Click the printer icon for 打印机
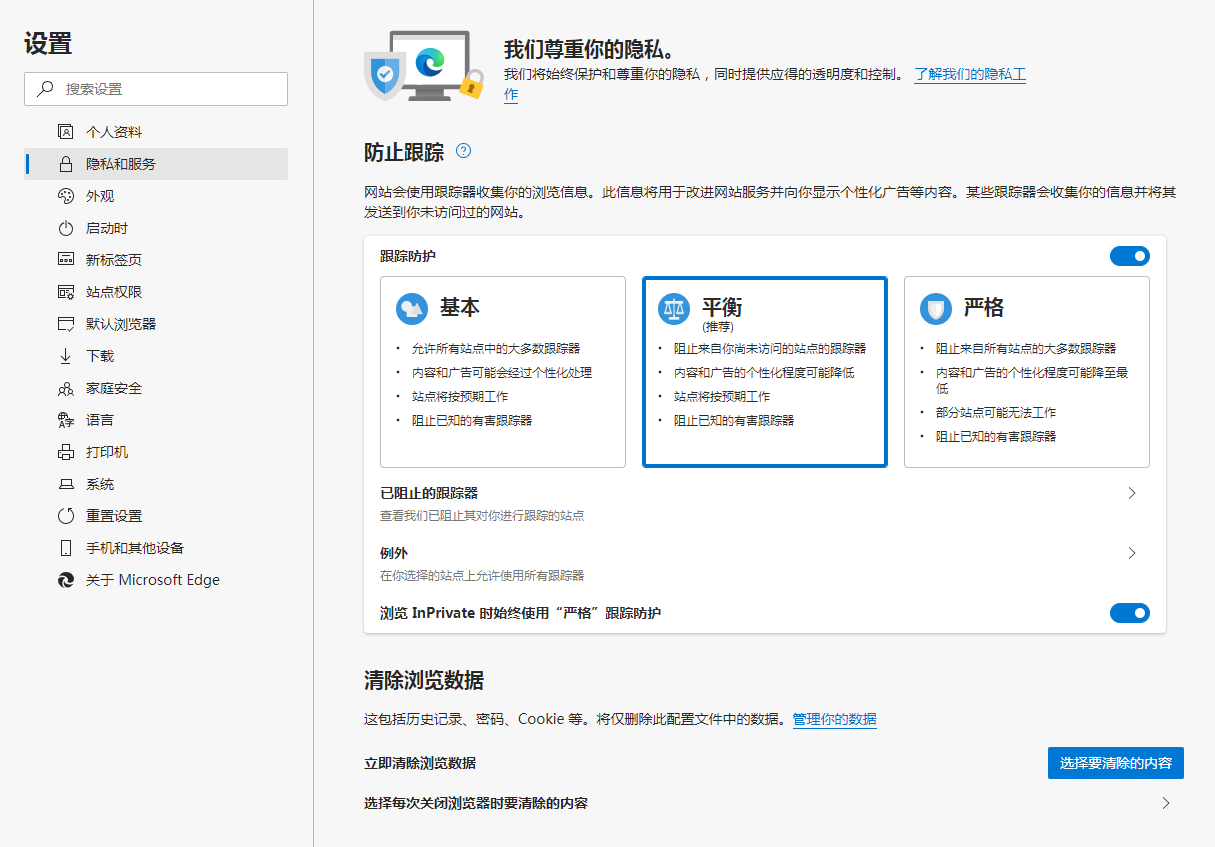 coord(66,452)
